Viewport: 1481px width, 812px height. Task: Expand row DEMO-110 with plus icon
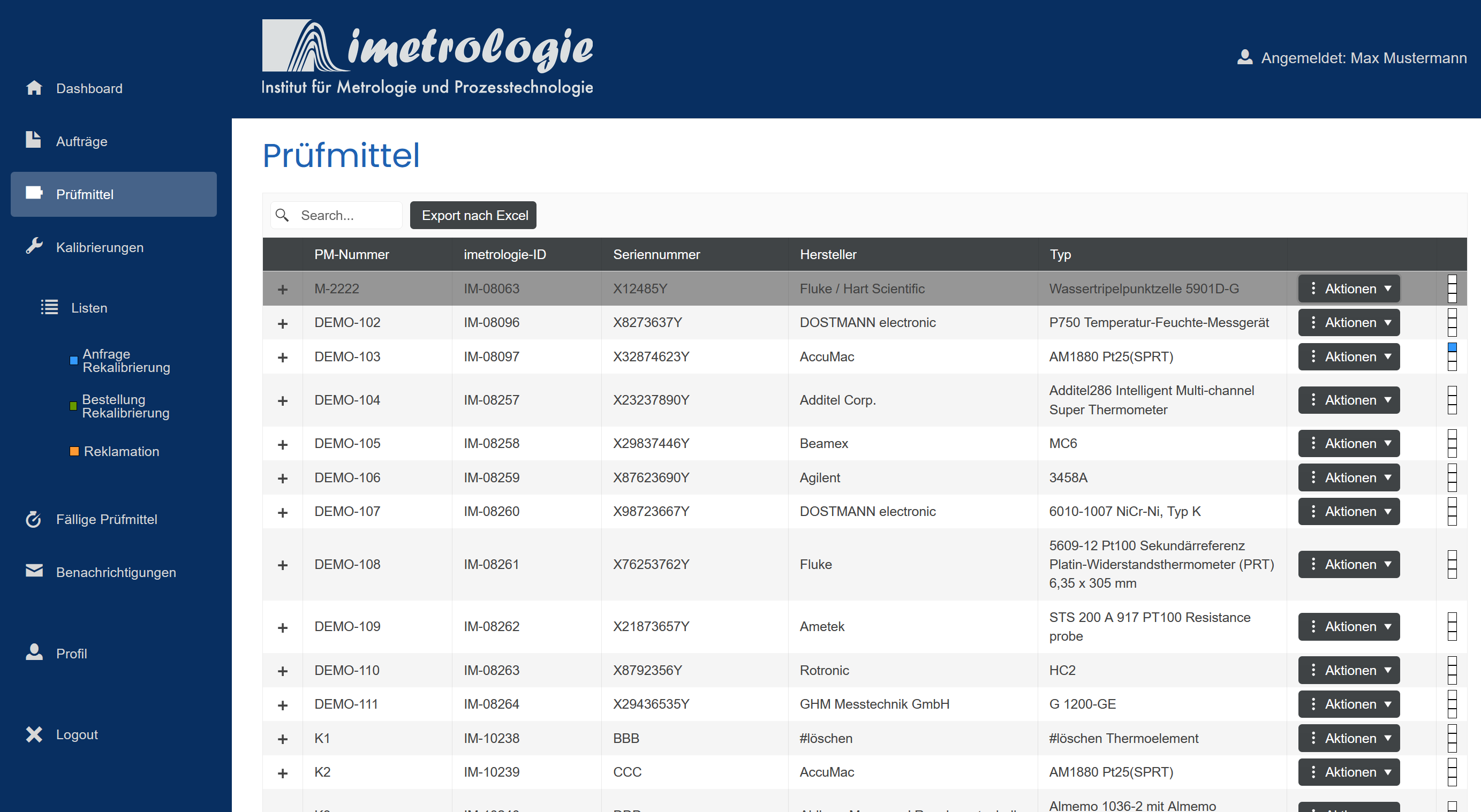coord(282,671)
